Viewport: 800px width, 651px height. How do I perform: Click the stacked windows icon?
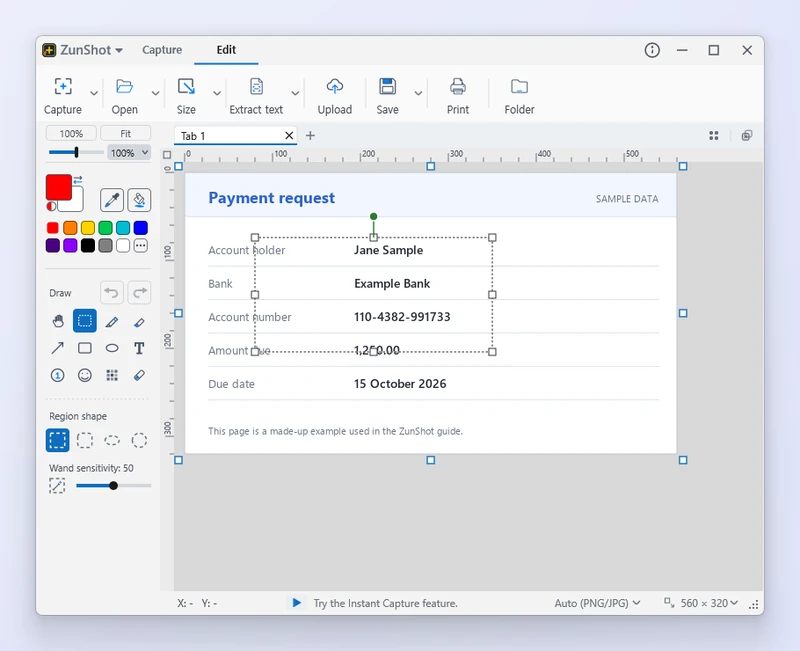coord(746,136)
